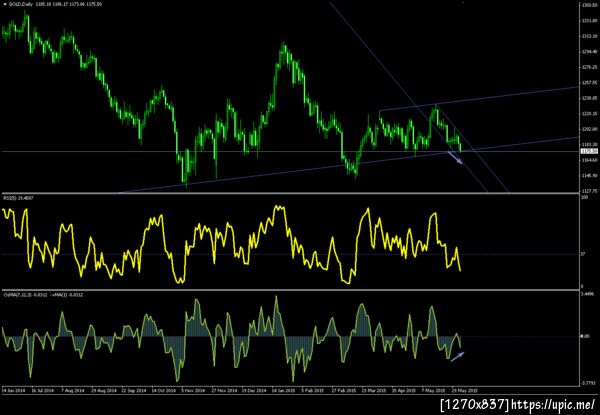Click the 15 Apr 2015 date label
Viewport: 600px width, 415px height.
tap(404, 391)
